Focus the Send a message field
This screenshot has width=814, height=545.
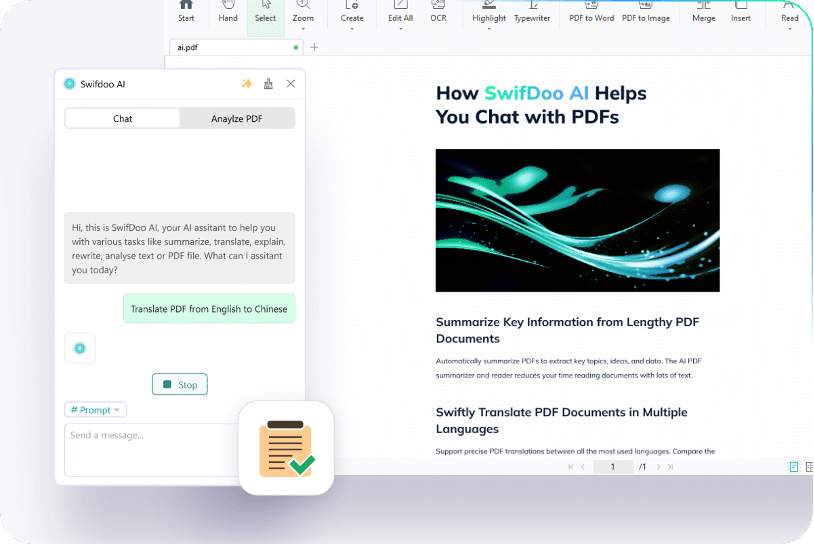152,449
